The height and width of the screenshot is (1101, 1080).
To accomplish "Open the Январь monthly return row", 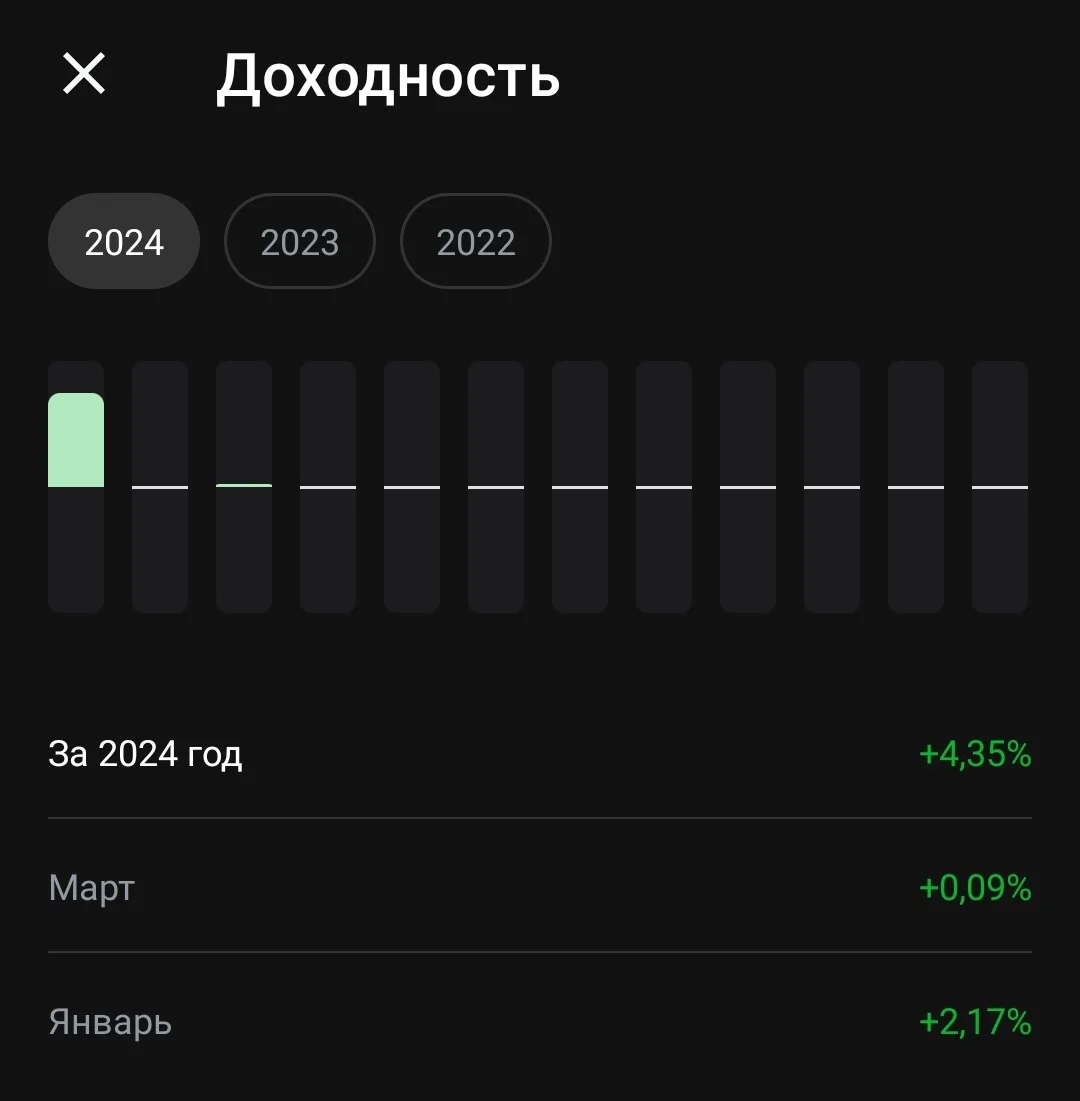I will click(540, 1022).
